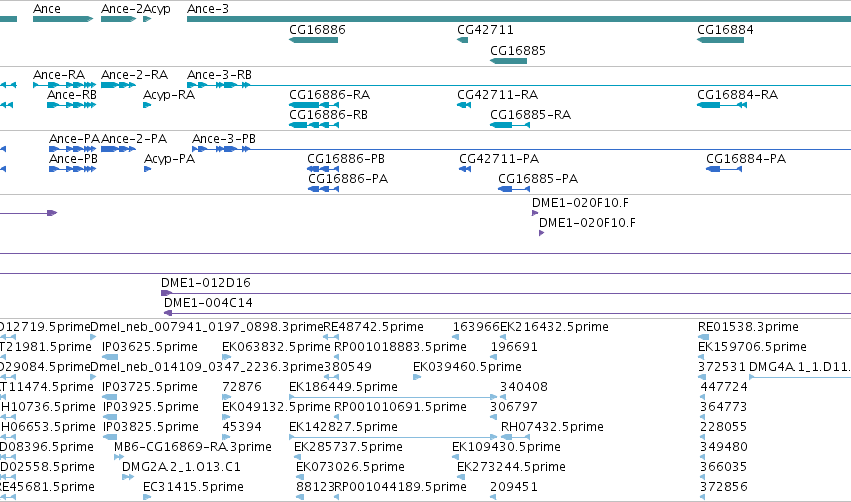Open the EK186449.5prime EST label
Viewport: 851px width, 502px height.
pos(343,387)
